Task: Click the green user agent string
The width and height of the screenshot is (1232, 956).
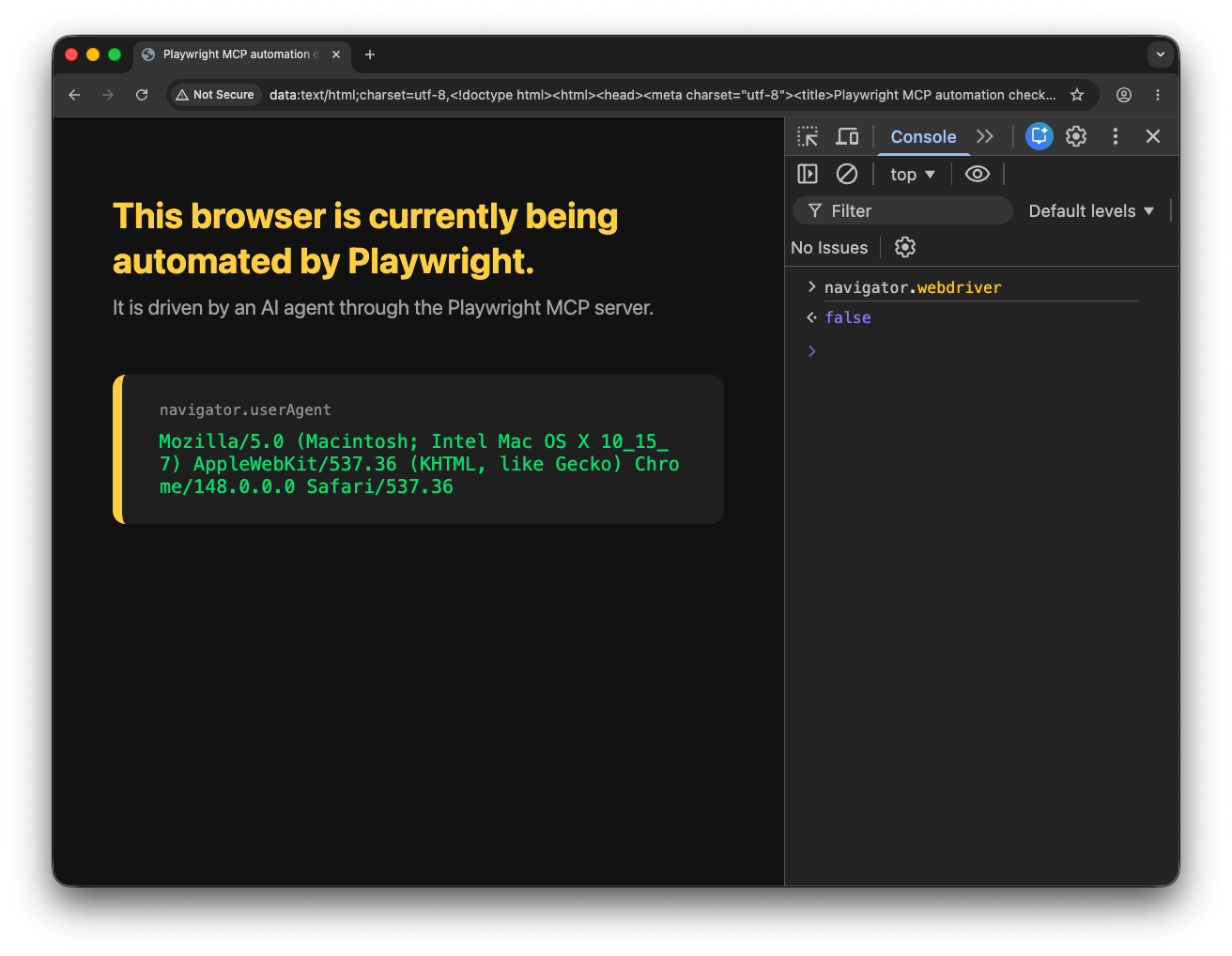Action: [x=419, y=464]
